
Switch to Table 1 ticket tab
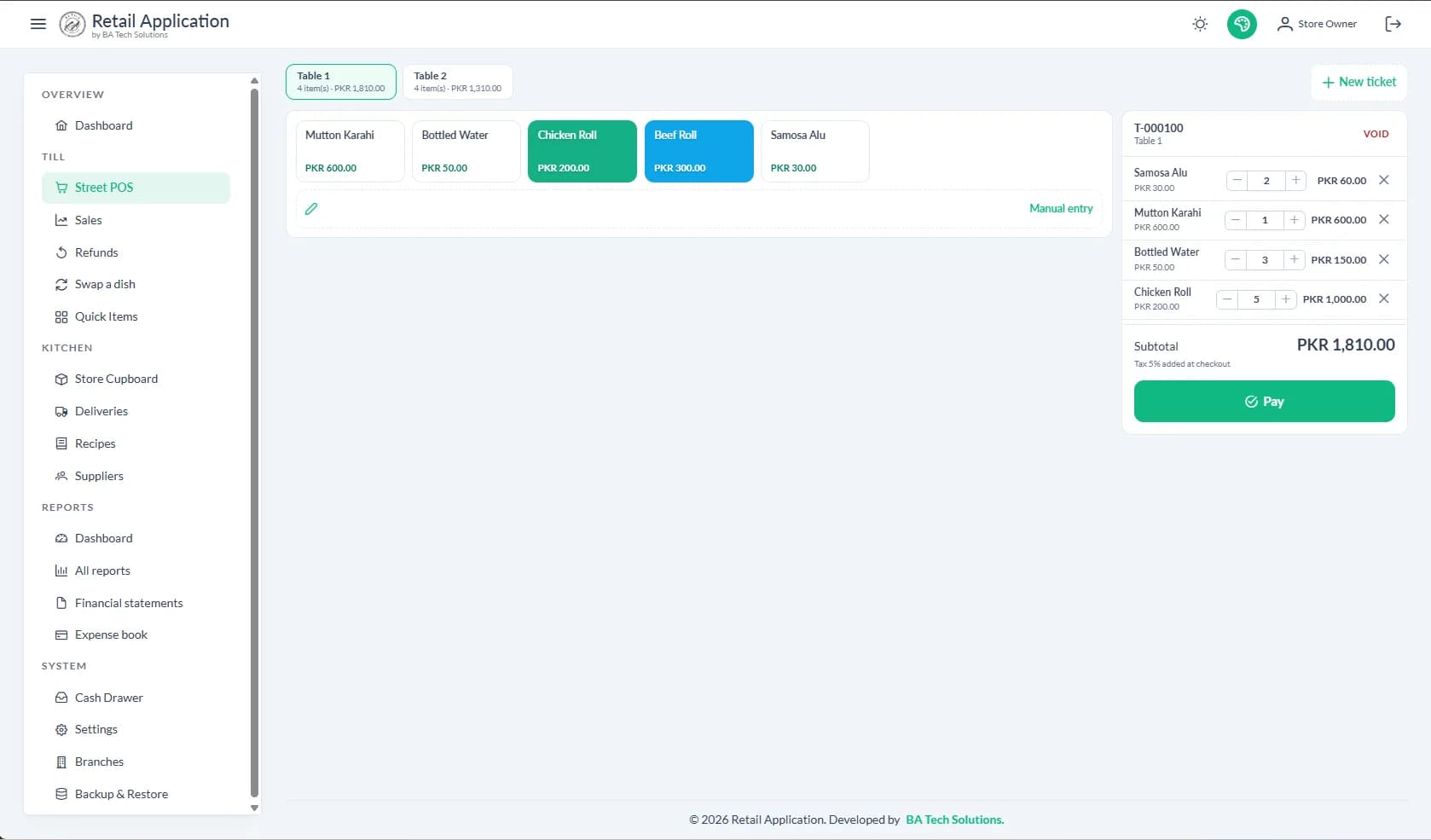pyautogui.click(x=341, y=82)
